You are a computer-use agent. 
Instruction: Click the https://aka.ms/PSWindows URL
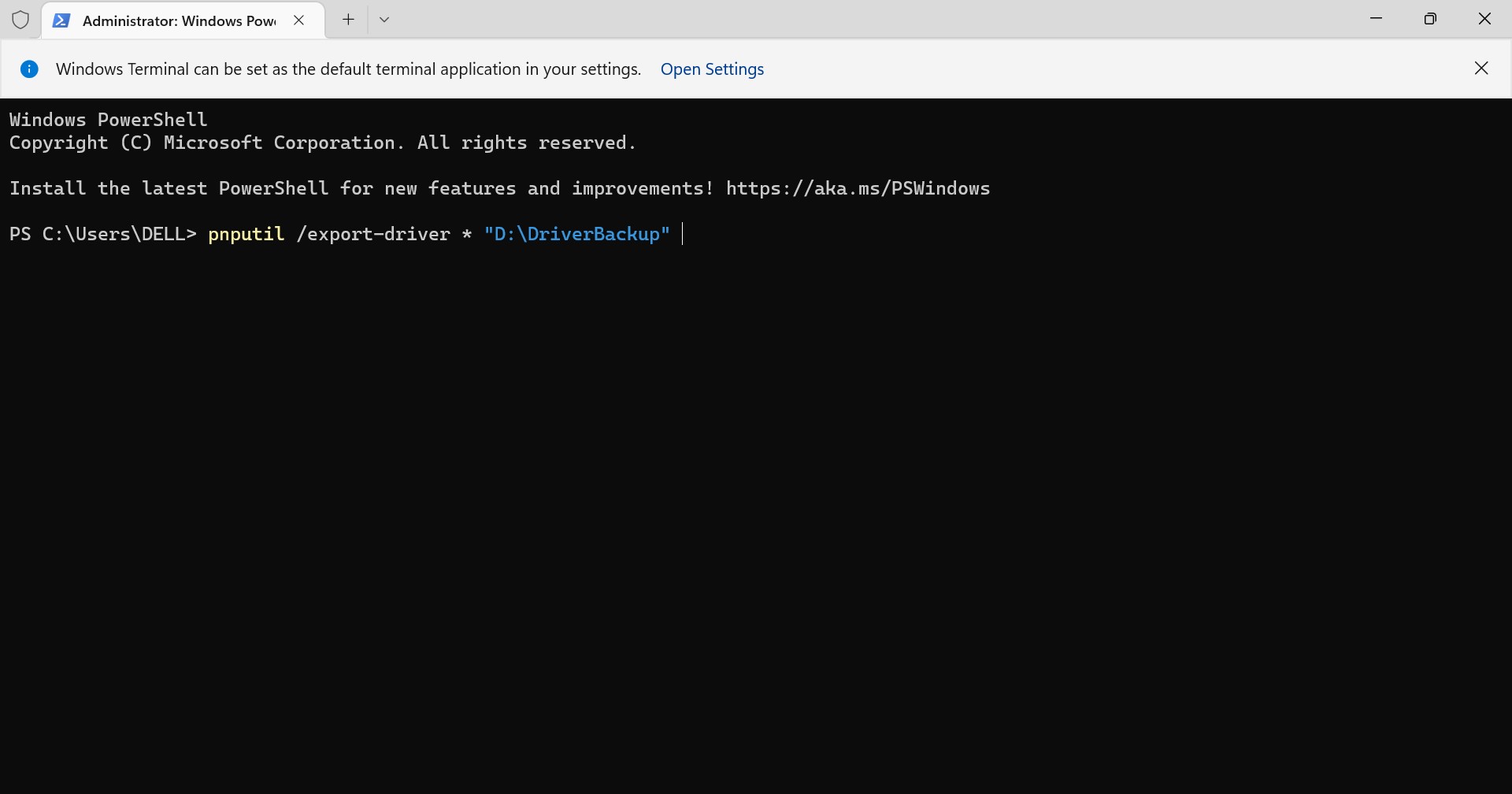[858, 189]
